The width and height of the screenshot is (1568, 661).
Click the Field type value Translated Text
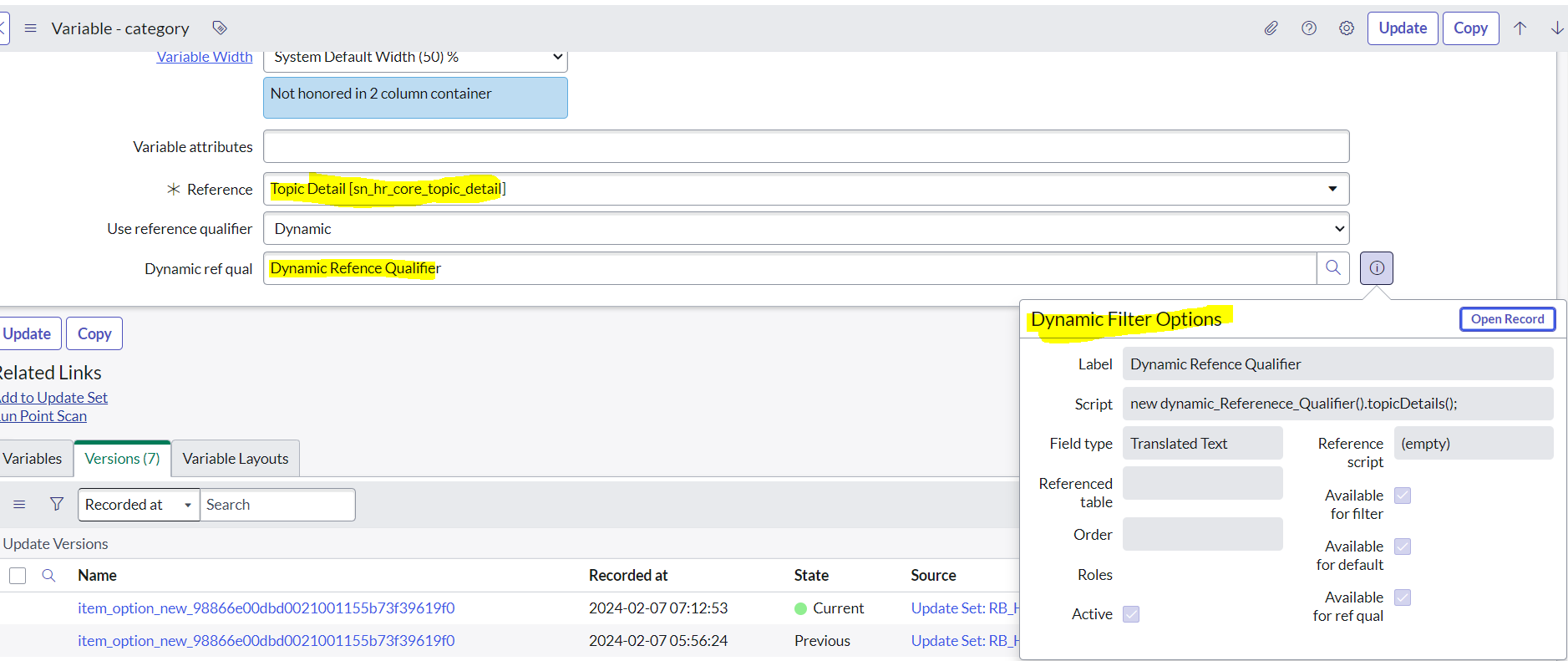(x=1202, y=444)
